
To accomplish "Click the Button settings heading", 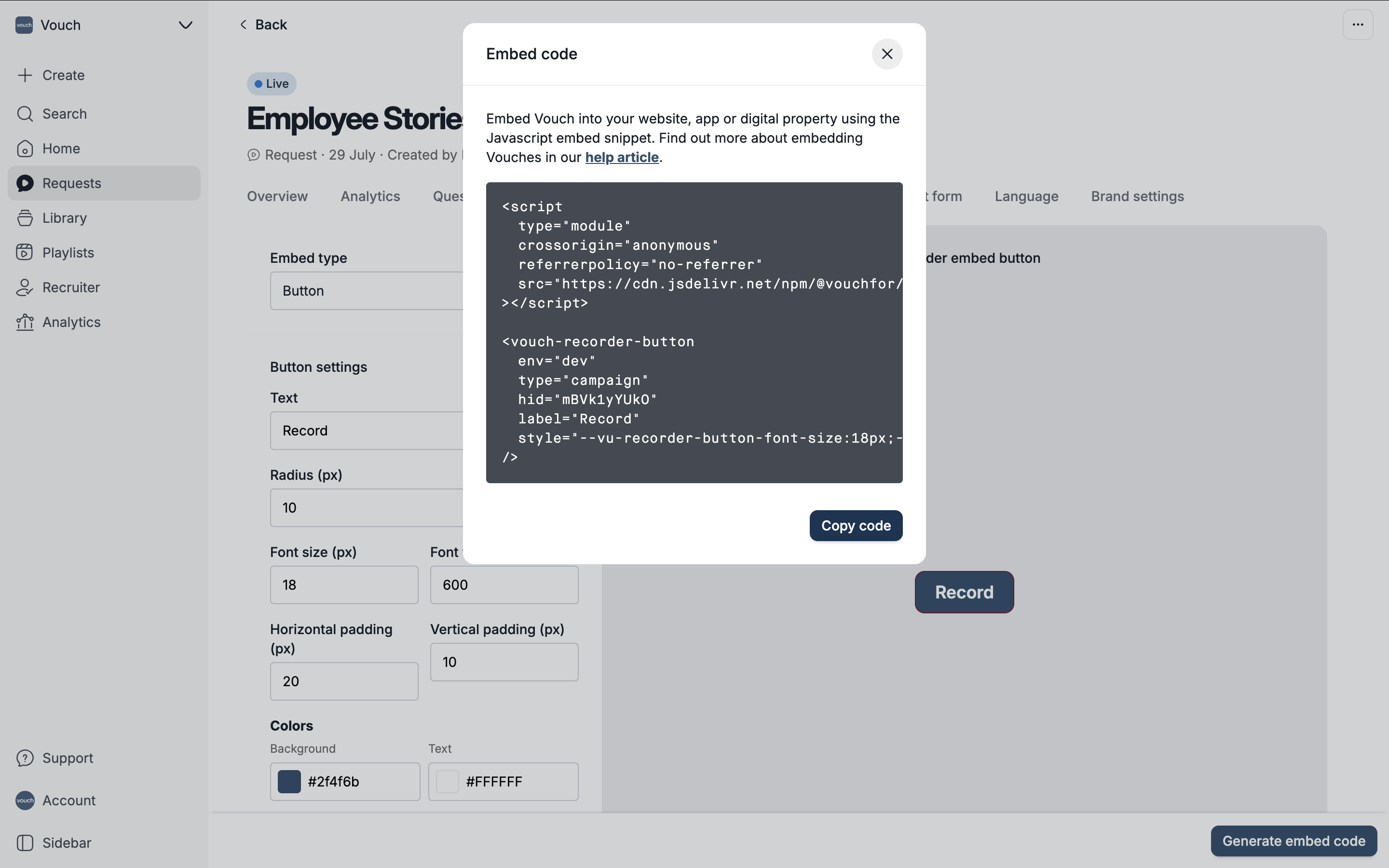I will 318,367.
